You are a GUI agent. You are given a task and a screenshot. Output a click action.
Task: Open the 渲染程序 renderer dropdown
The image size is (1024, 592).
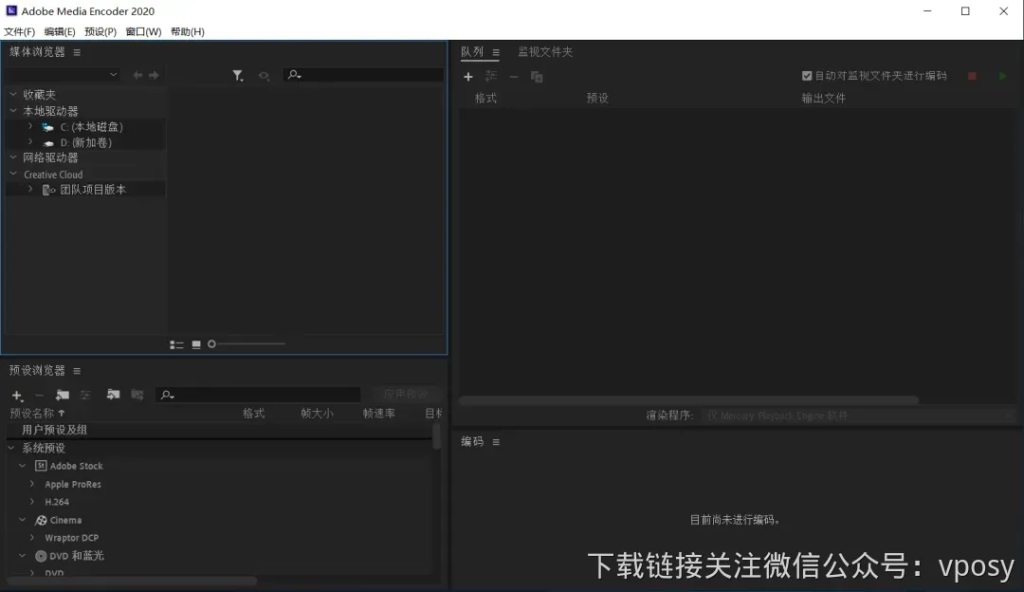[858, 416]
